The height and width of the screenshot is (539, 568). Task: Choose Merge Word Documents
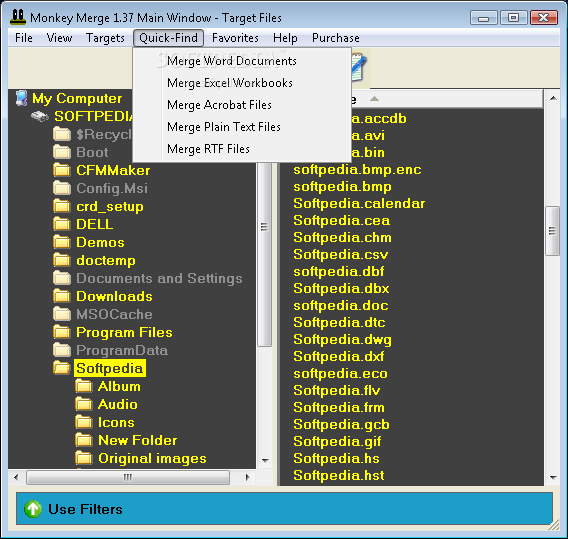[x=242, y=61]
